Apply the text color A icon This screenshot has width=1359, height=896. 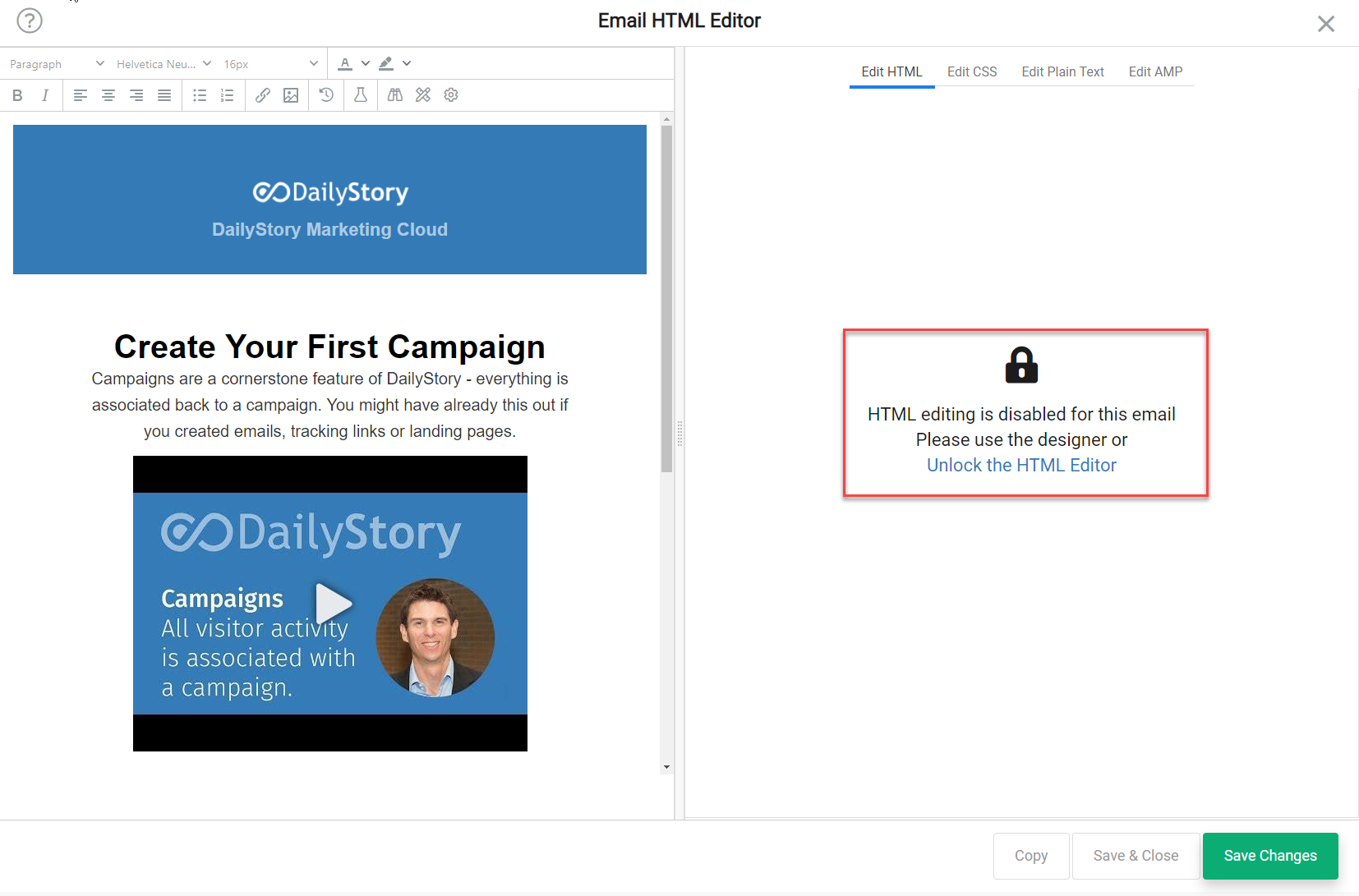point(345,63)
